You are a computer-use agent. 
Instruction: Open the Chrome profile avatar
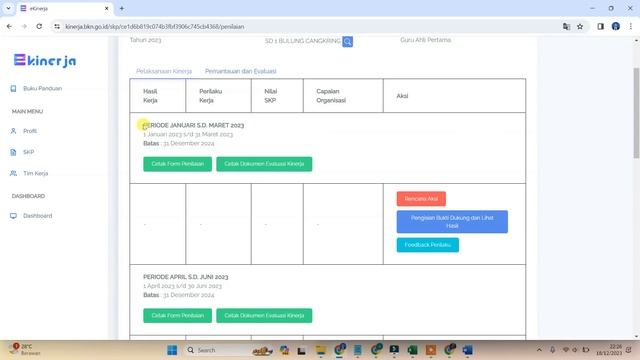point(616,27)
